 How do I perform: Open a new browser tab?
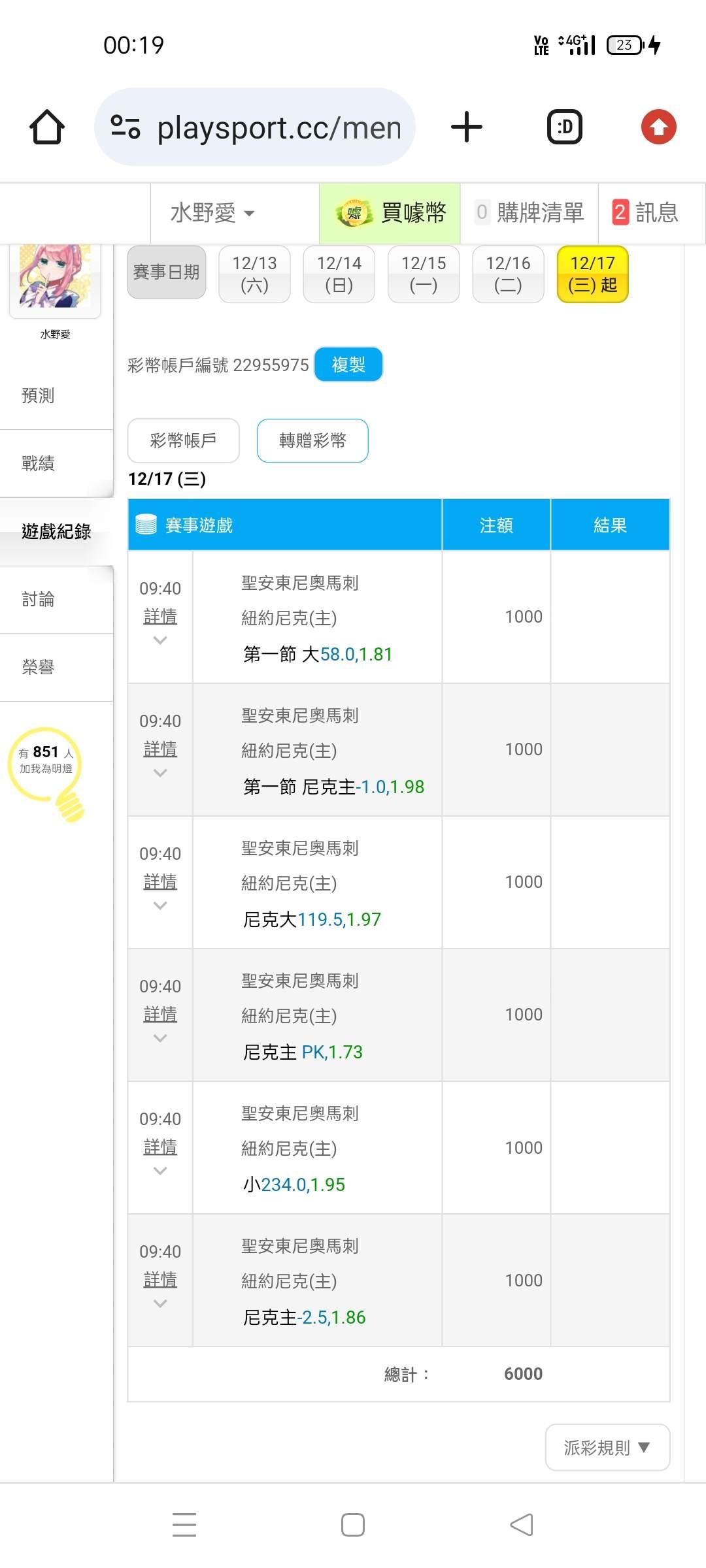pos(467,127)
